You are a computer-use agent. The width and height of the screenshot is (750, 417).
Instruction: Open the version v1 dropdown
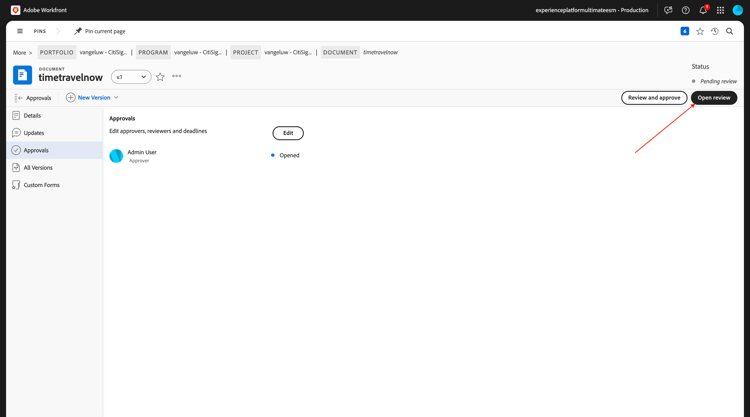tap(131, 77)
